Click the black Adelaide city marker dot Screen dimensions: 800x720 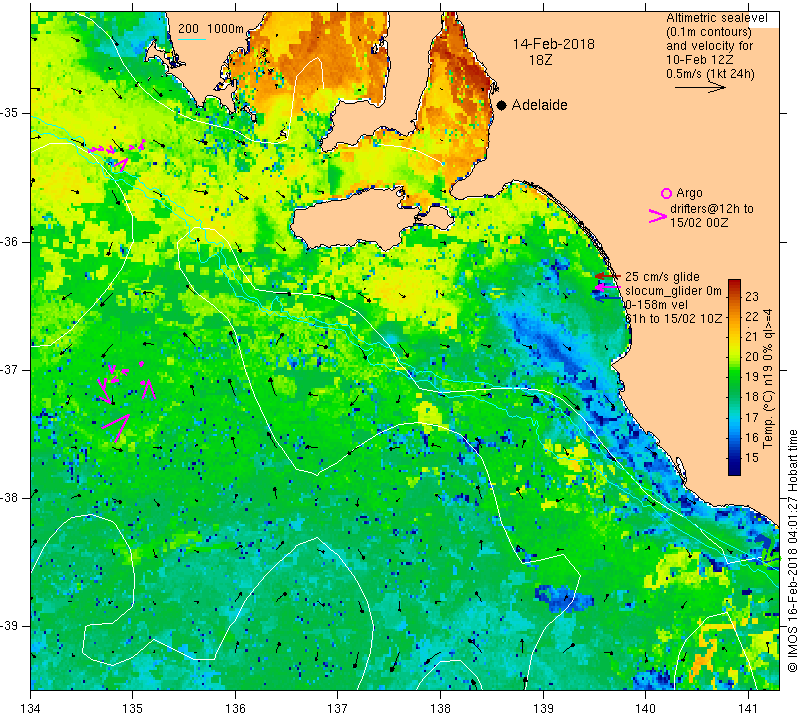[x=502, y=105]
